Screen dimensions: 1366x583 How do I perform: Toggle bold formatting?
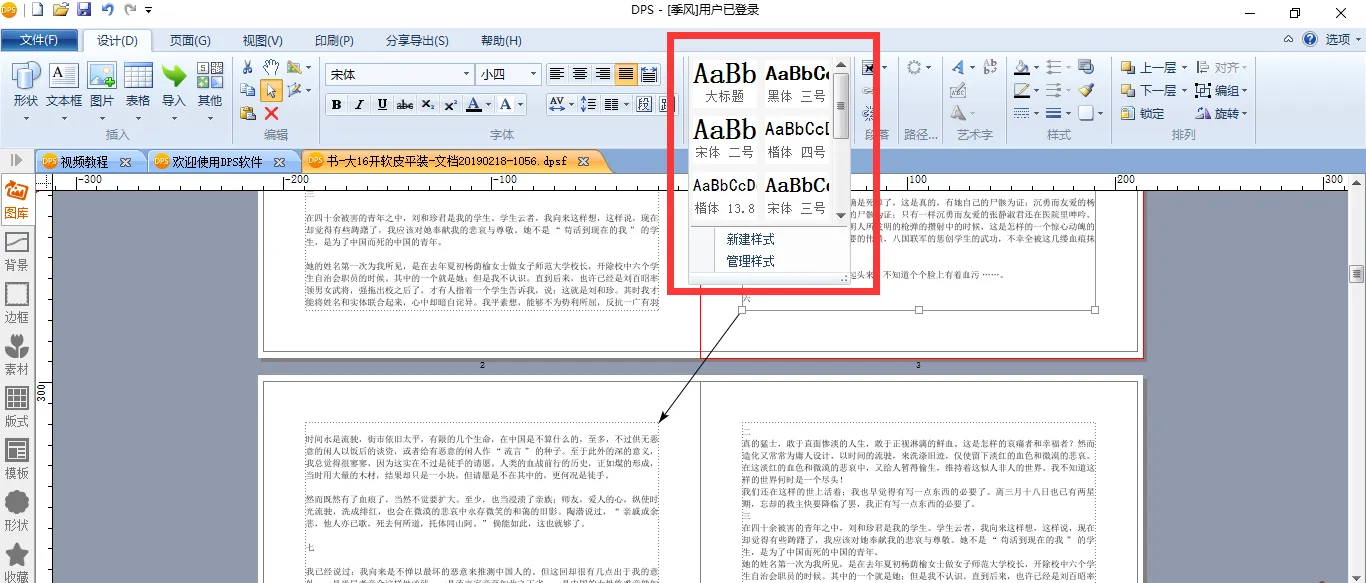click(336, 105)
